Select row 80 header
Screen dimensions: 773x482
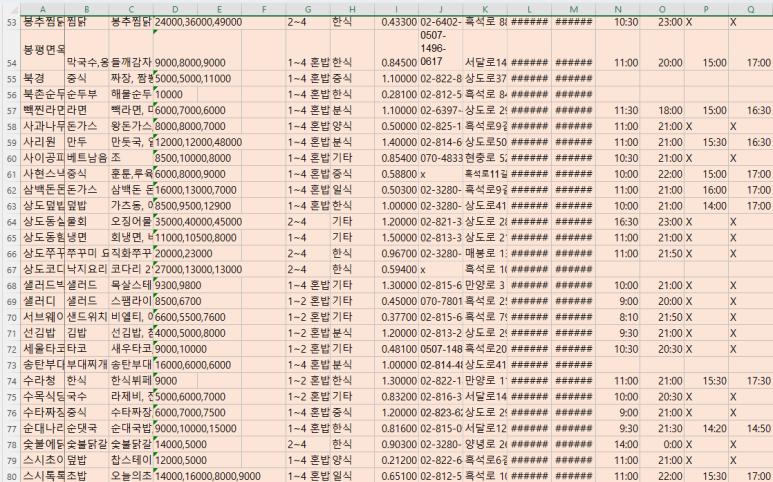(x=10, y=476)
